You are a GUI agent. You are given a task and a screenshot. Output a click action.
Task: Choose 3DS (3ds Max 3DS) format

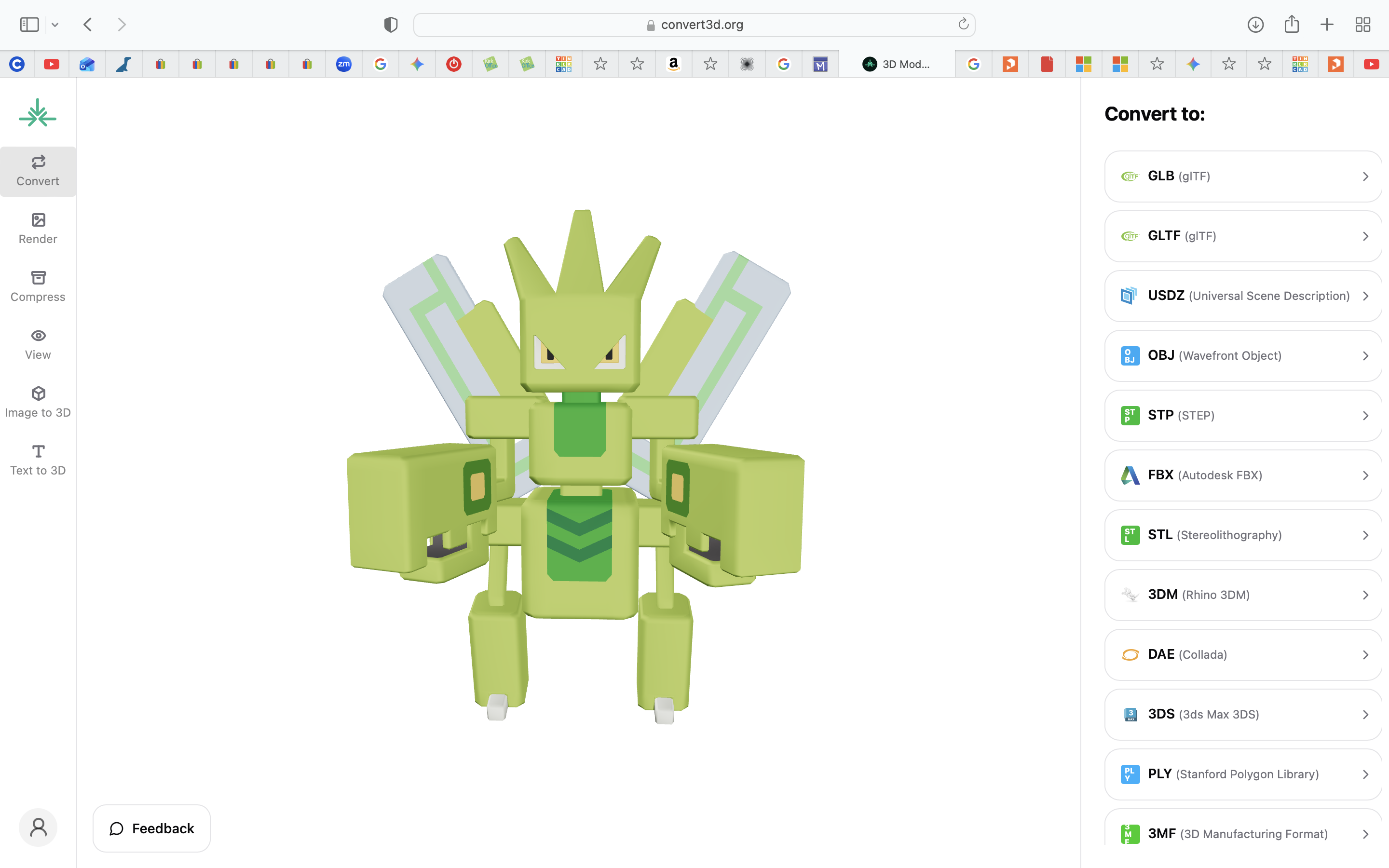(1243, 714)
